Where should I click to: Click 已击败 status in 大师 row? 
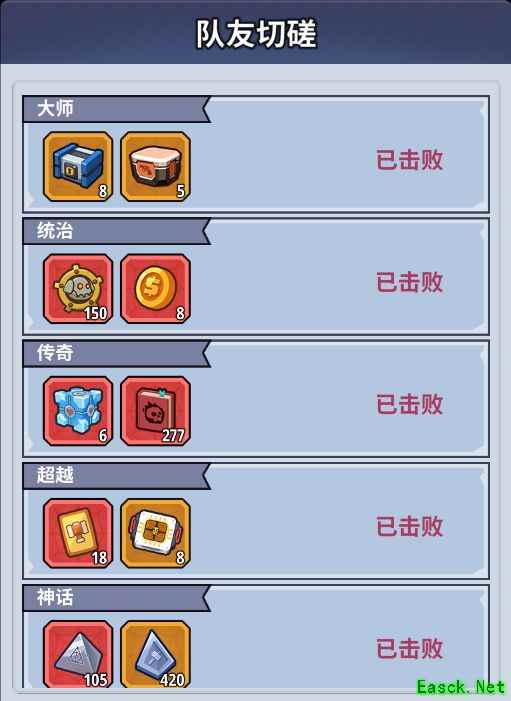[x=410, y=160]
